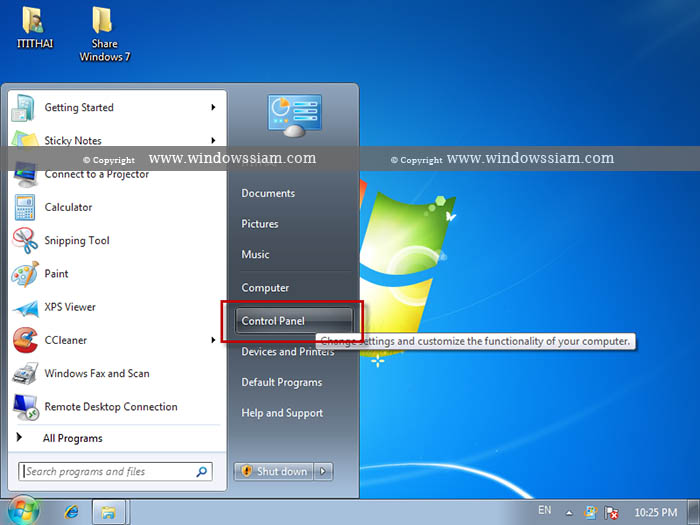Image resolution: width=700 pixels, height=525 pixels.
Task: Launch Getting Started
Action: [x=79, y=108]
